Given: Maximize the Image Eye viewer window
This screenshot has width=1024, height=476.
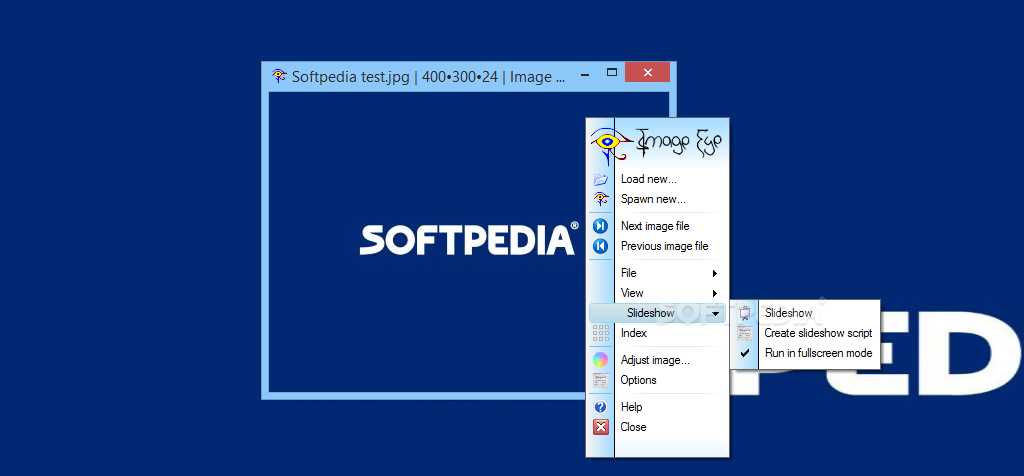Looking at the screenshot, I should (x=612, y=72).
